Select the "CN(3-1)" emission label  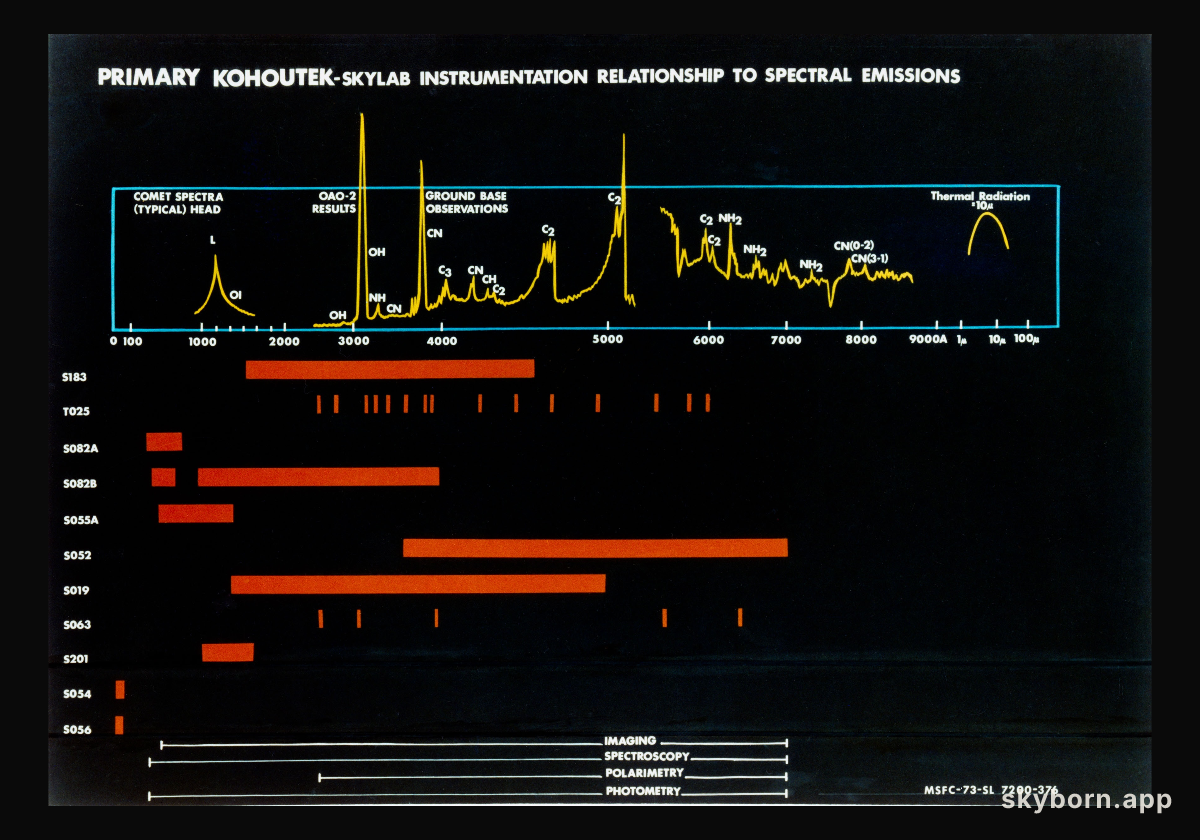point(869,258)
